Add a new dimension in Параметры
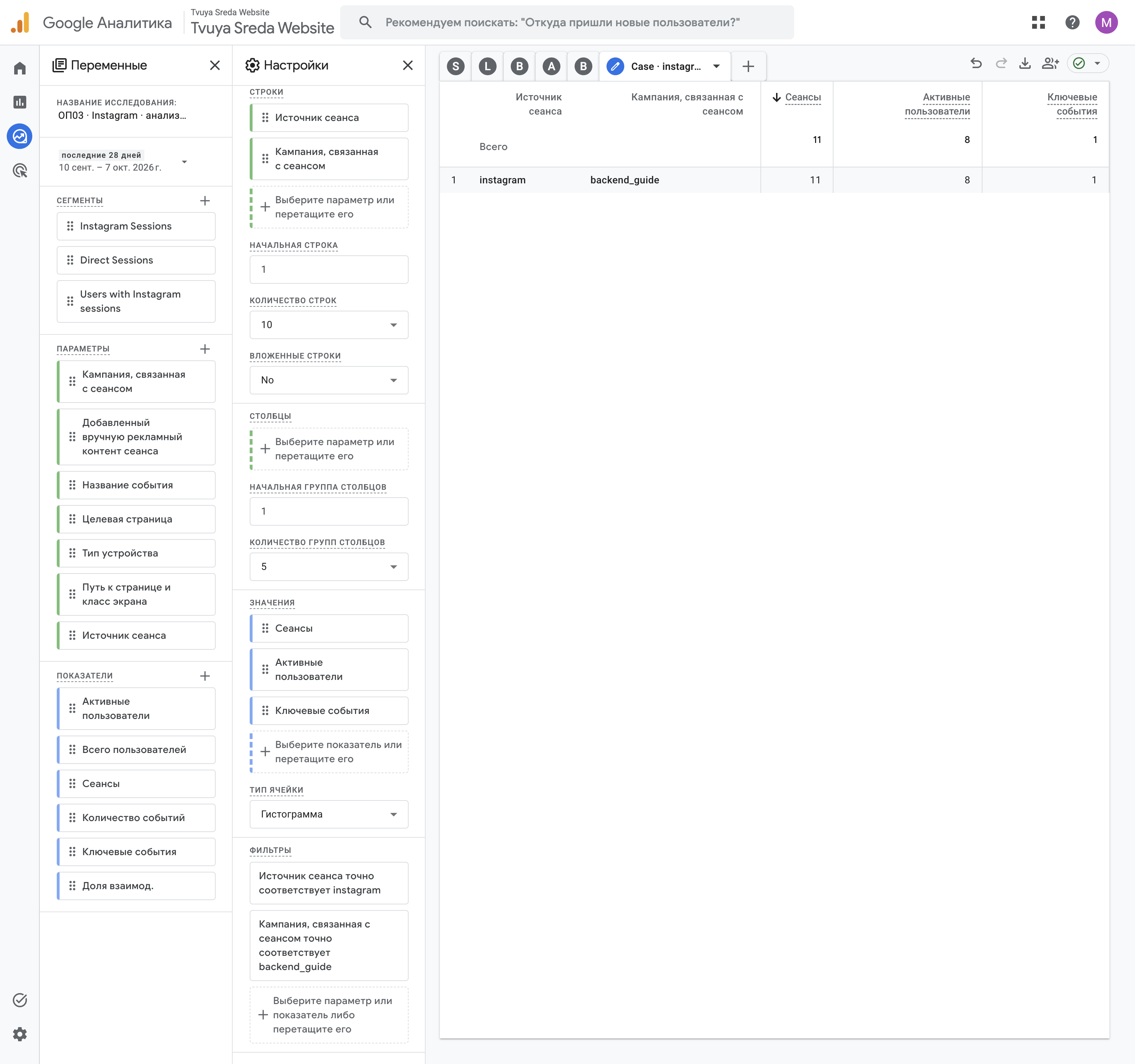The width and height of the screenshot is (1135, 1064). [205, 349]
